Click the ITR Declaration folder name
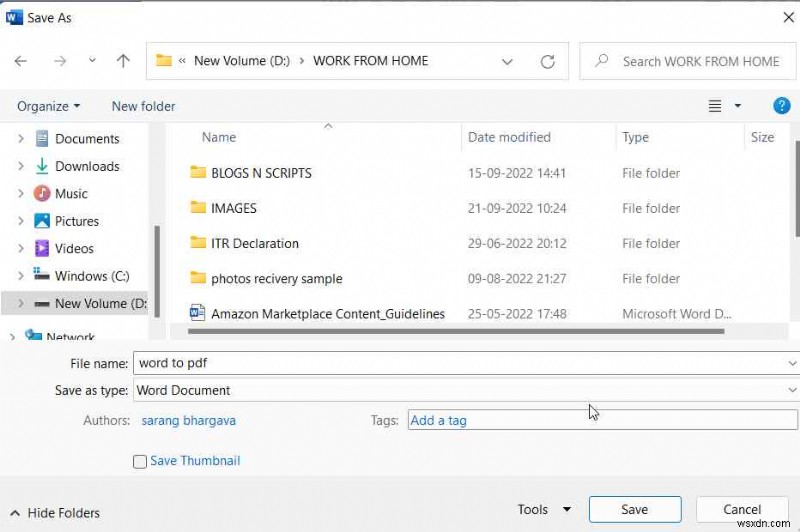 click(x=255, y=244)
